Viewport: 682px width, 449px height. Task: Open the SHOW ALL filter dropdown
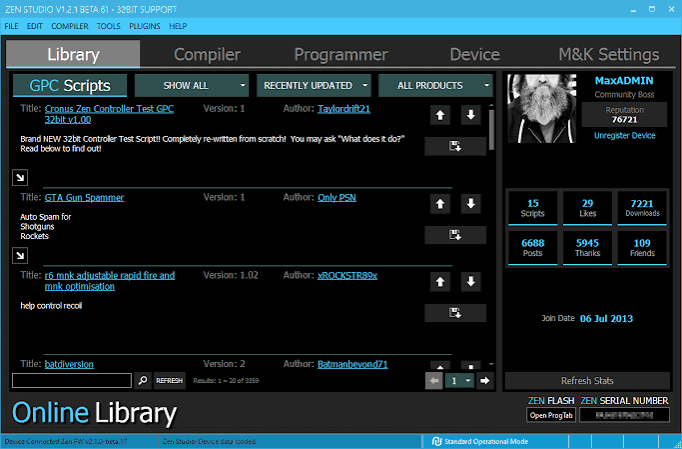[191, 85]
